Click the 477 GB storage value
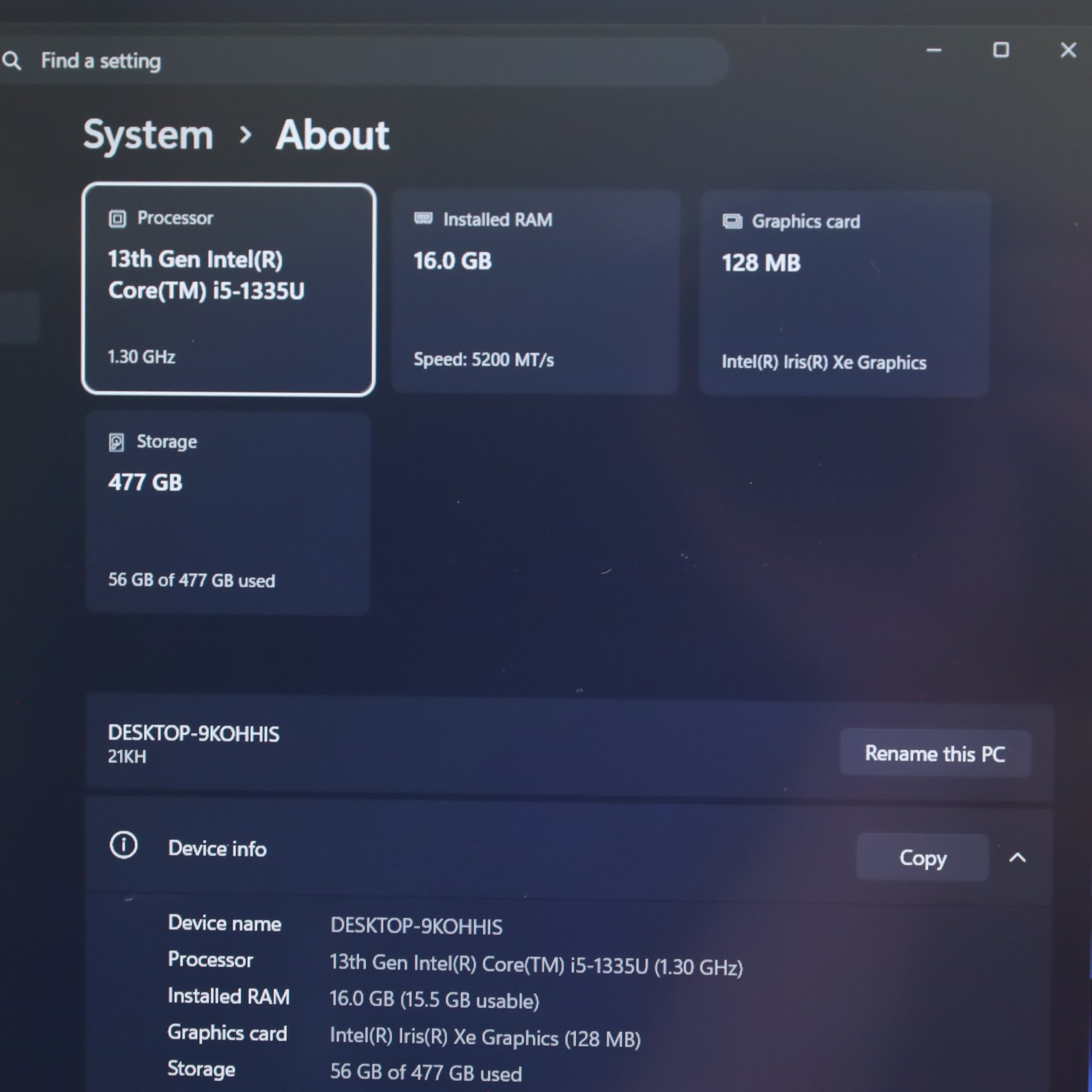 145,483
